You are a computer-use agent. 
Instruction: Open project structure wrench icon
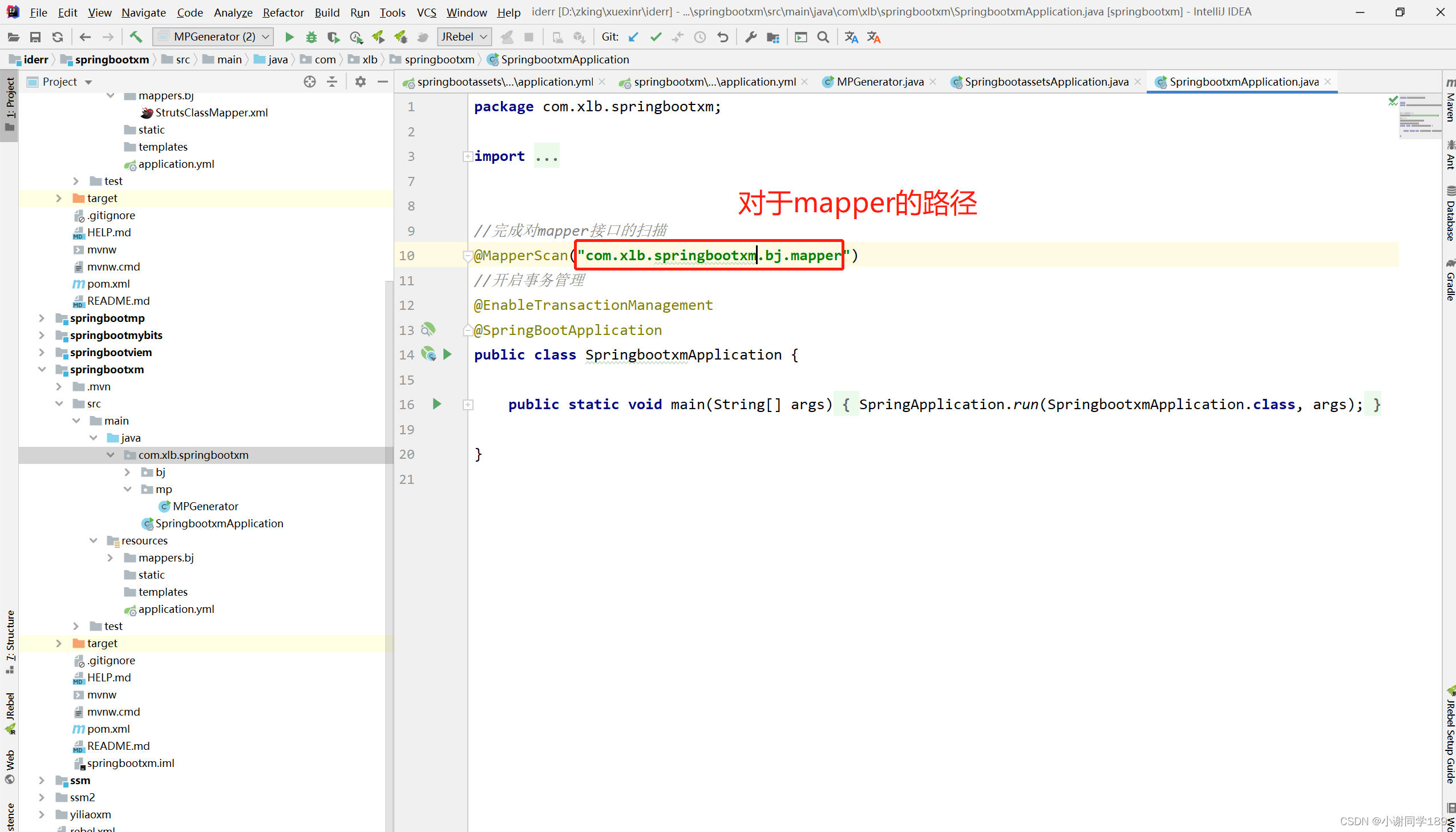coord(751,37)
